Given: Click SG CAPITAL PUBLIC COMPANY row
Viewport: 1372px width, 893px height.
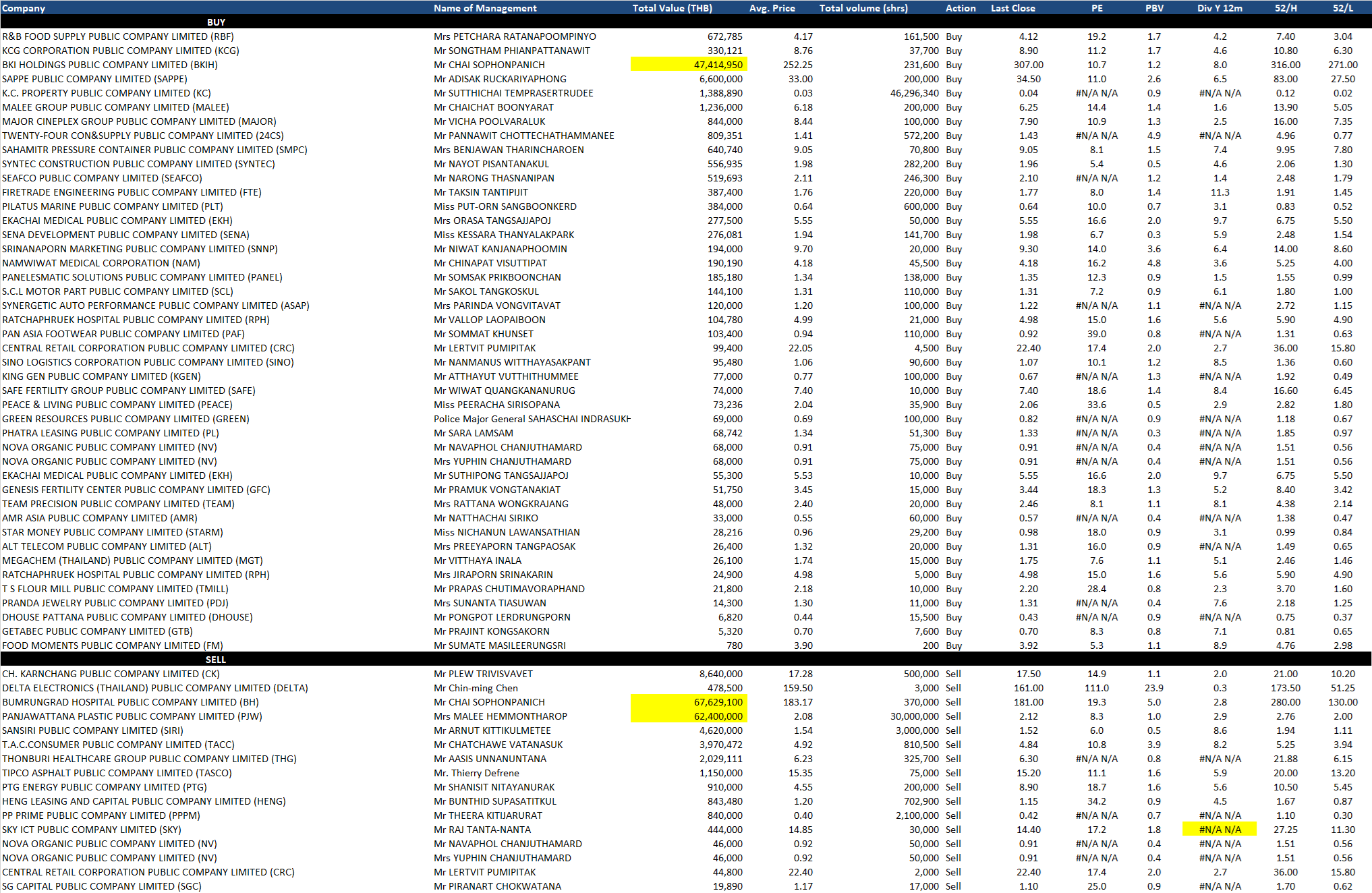Looking at the screenshot, I should tap(102, 886).
